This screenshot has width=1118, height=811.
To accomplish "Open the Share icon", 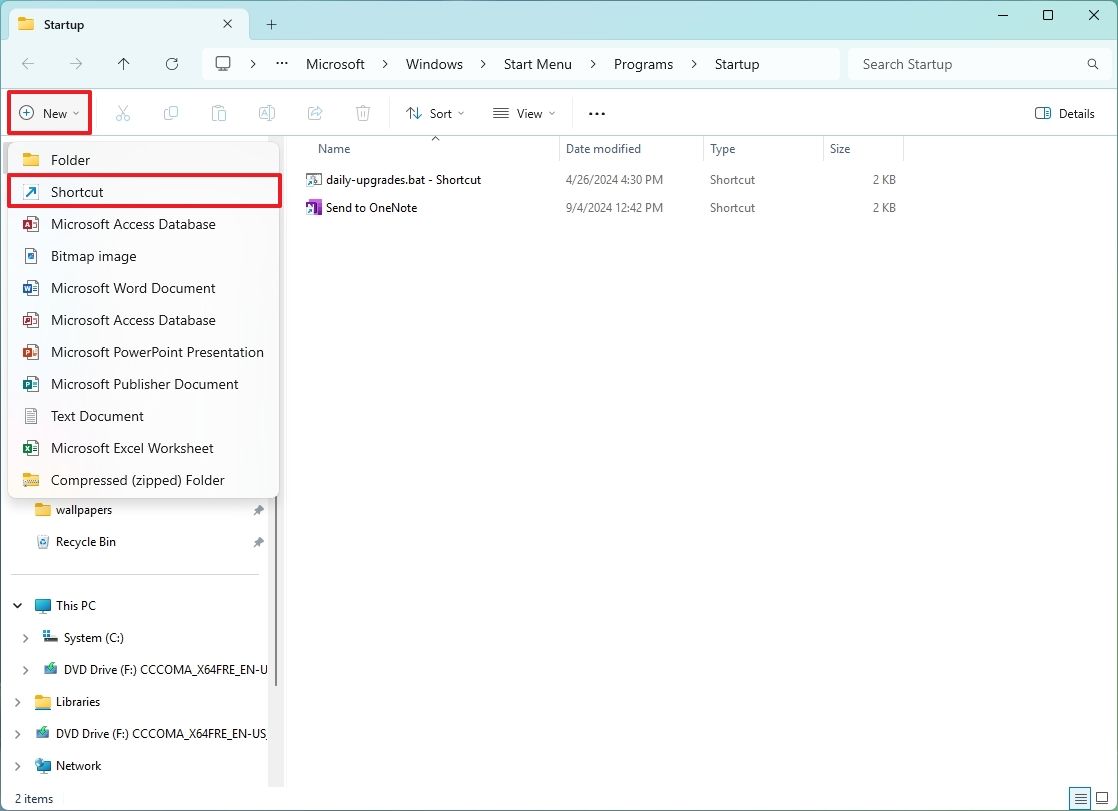I will coord(315,112).
